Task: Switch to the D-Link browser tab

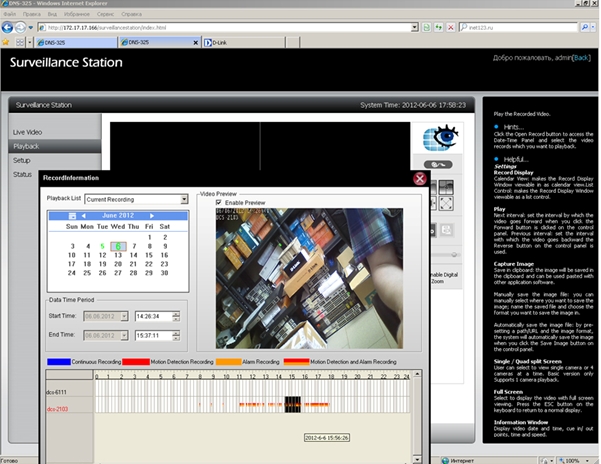Action: tap(214, 44)
